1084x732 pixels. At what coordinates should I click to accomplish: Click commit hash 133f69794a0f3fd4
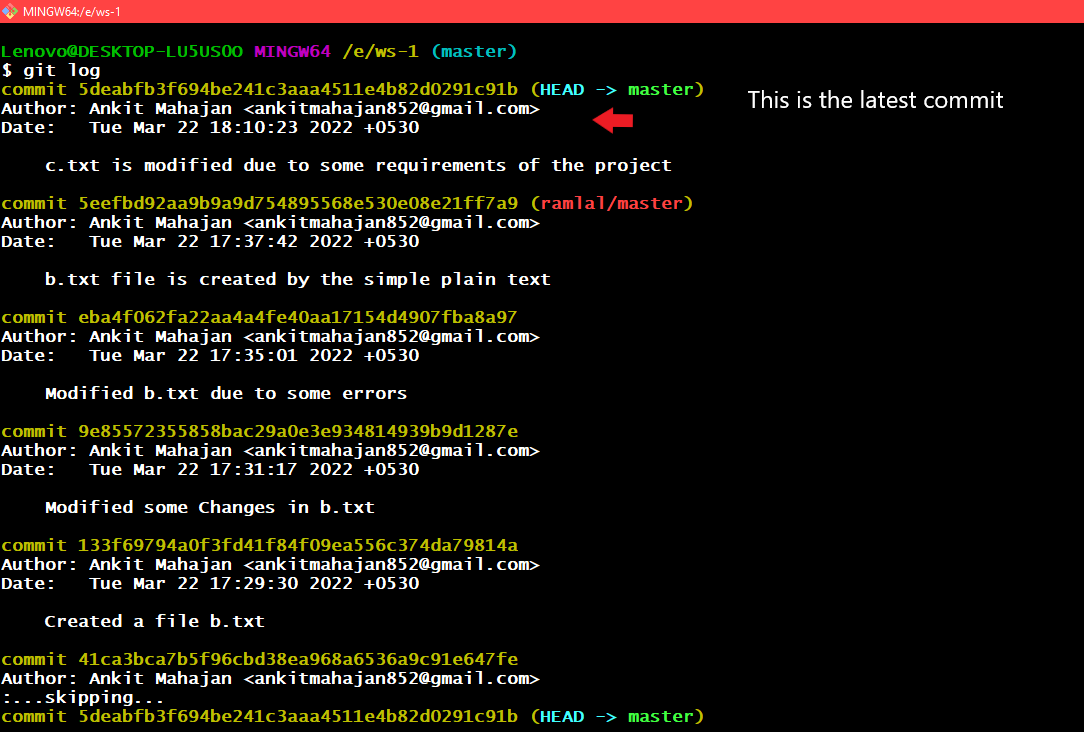click(298, 545)
